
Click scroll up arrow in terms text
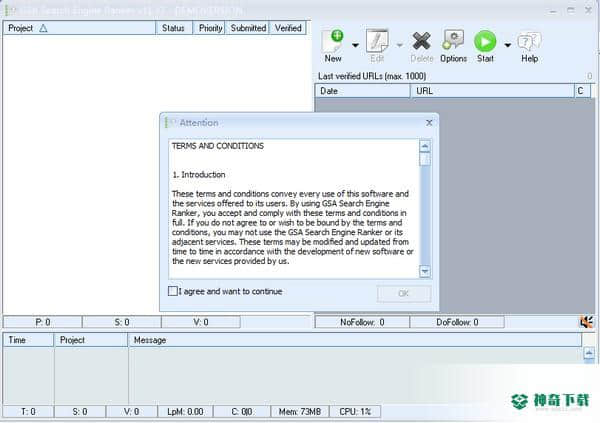[x=425, y=146]
